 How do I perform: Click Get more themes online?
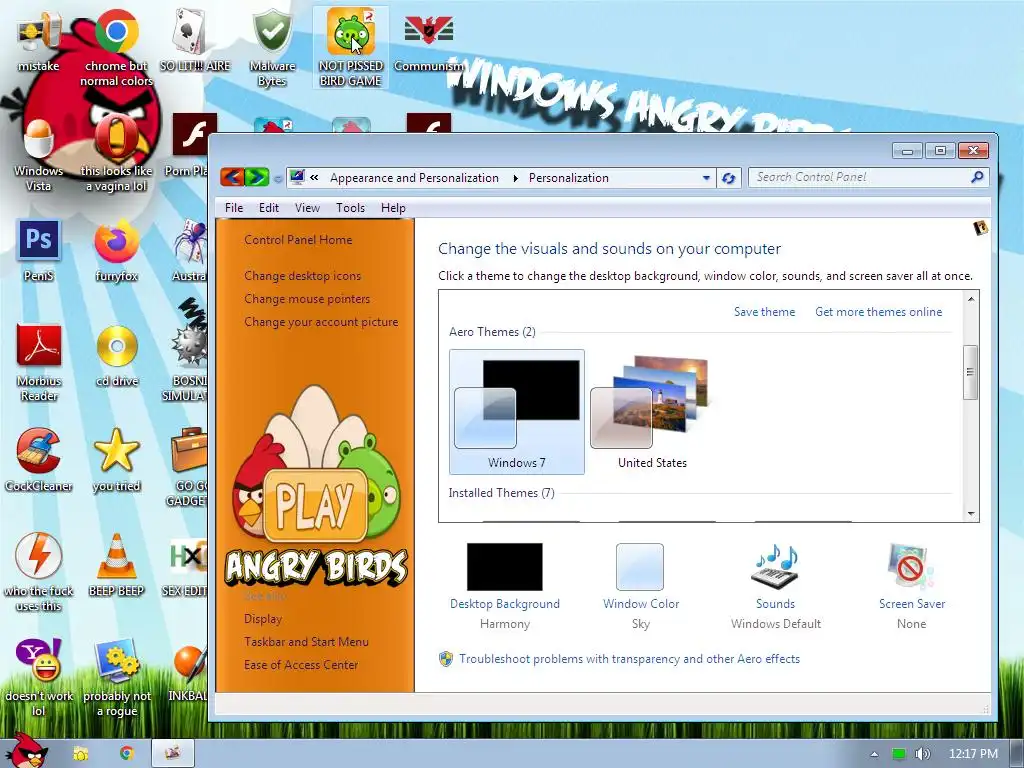click(878, 312)
